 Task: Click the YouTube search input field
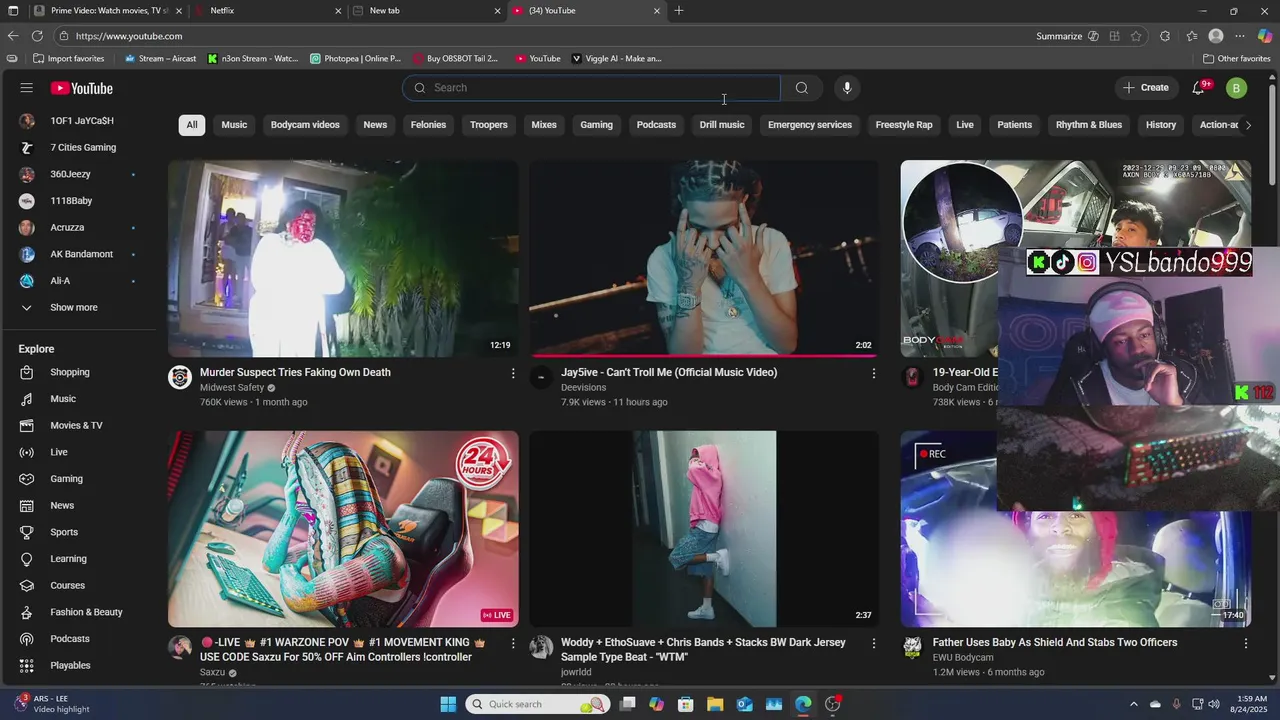(x=591, y=88)
